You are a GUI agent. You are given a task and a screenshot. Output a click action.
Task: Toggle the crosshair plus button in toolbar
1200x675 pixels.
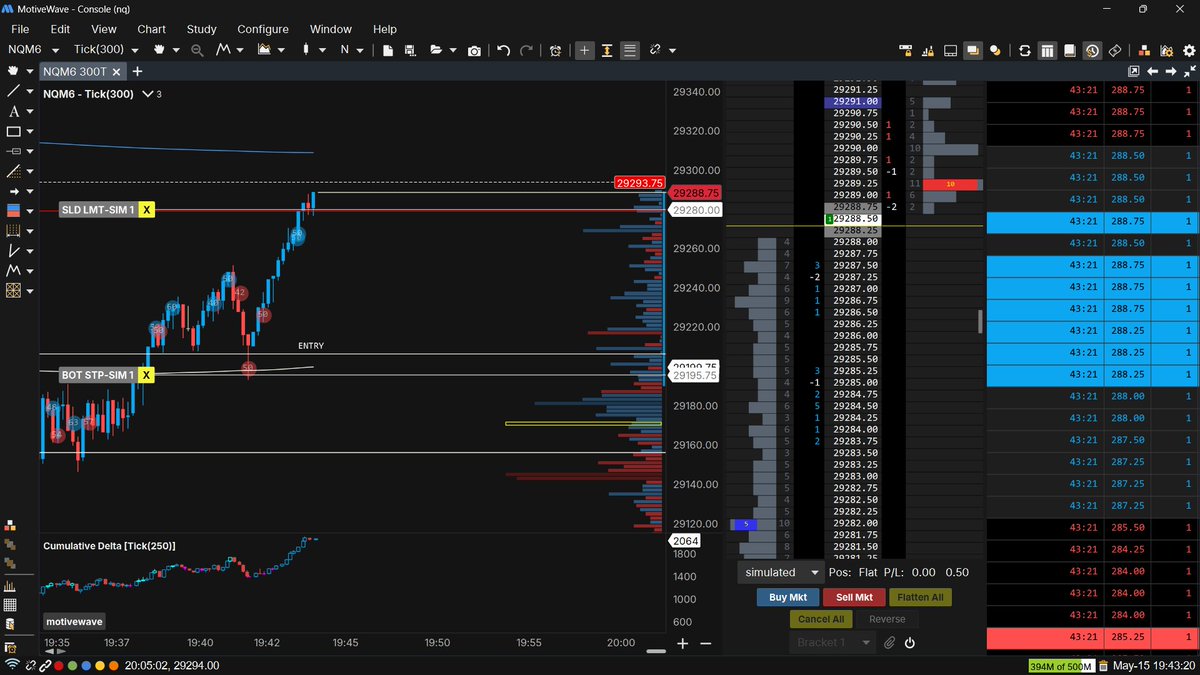pyautogui.click(x=585, y=50)
